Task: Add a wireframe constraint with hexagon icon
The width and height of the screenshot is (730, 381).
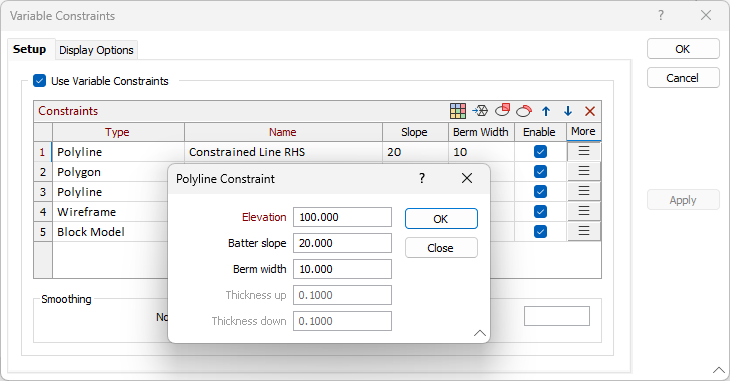Action: [x=480, y=111]
